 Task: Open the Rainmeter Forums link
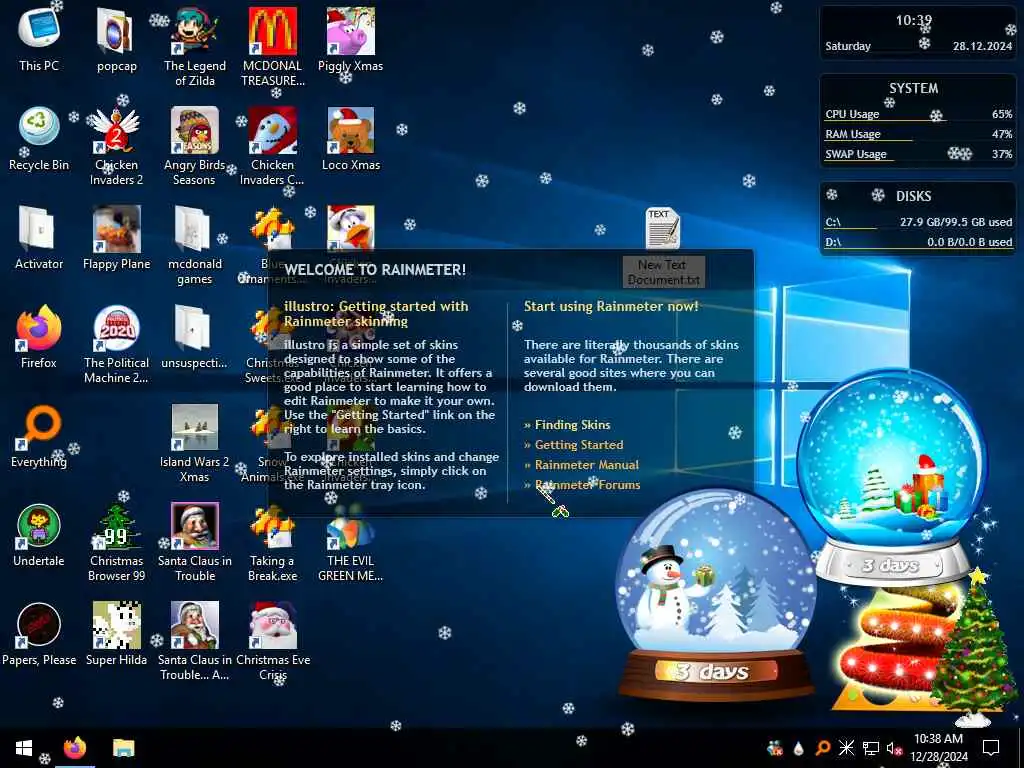[x=587, y=485]
